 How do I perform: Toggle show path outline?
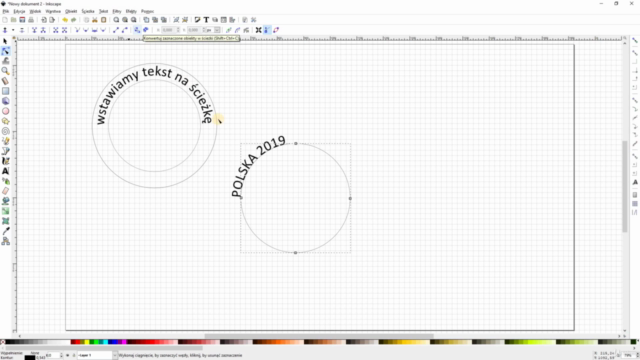coord(276,30)
